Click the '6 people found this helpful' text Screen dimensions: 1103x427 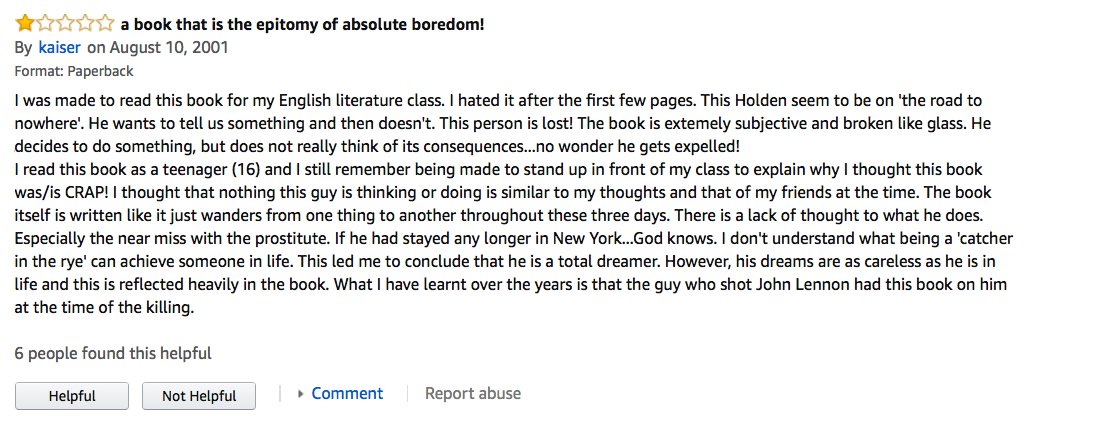(x=113, y=353)
